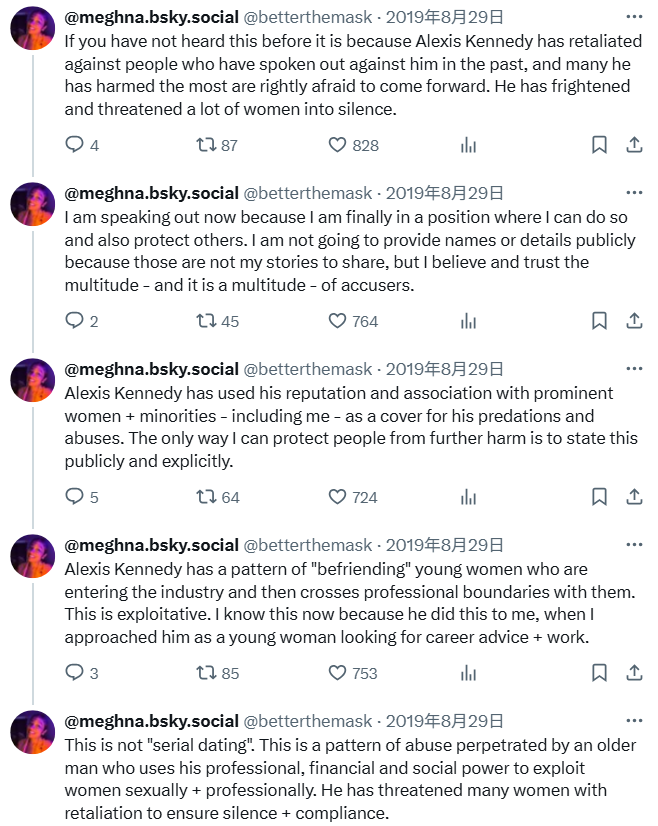Screen dimensions: 658x826
Task: Bookmark the 'speaking out now' tweet
Action: tap(599, 321)
